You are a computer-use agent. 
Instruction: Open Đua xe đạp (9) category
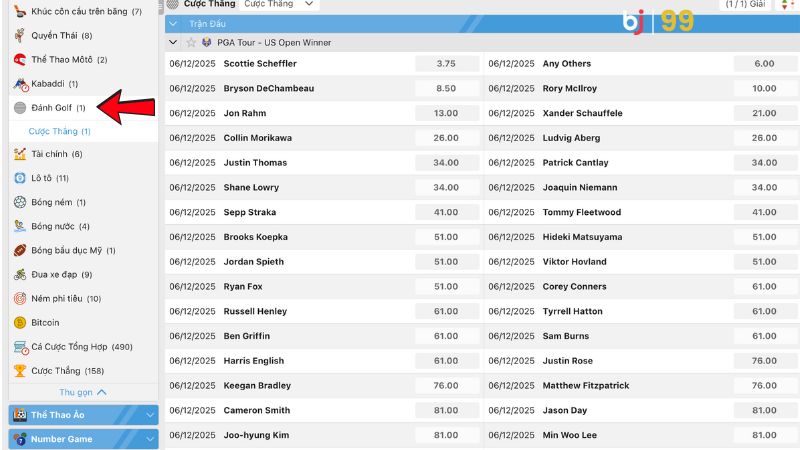coord(61,274)
